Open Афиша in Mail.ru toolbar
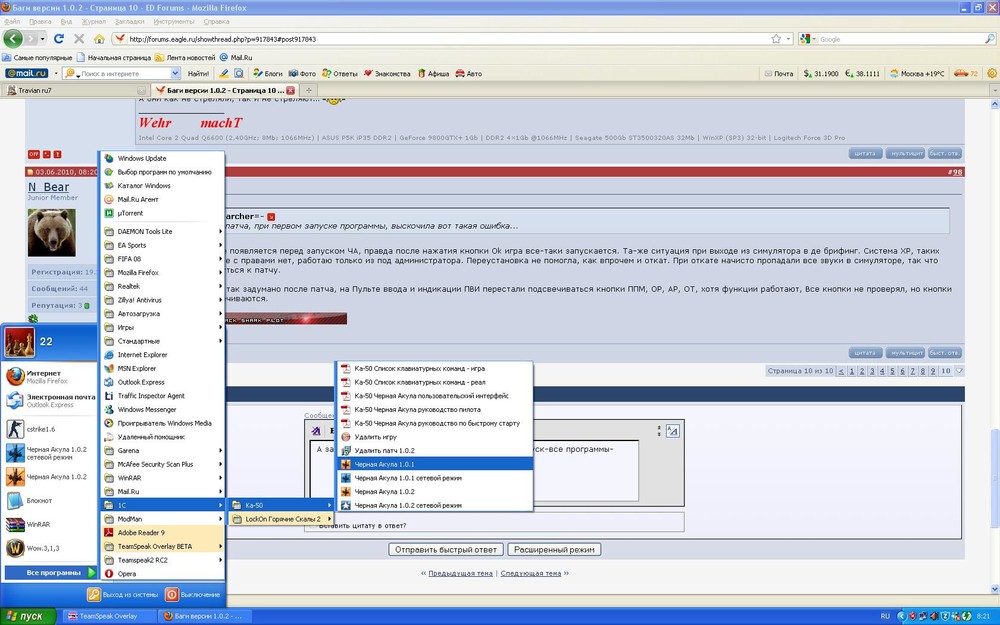 433,73
